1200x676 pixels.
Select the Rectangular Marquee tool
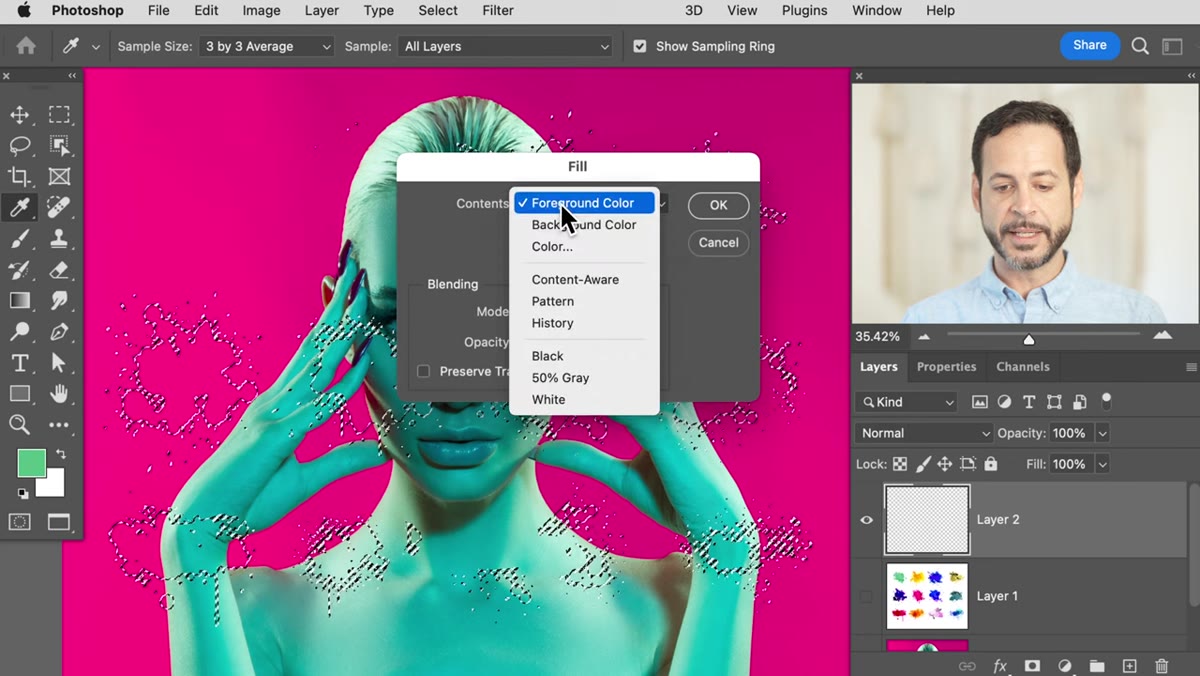(x=59, y=114)
